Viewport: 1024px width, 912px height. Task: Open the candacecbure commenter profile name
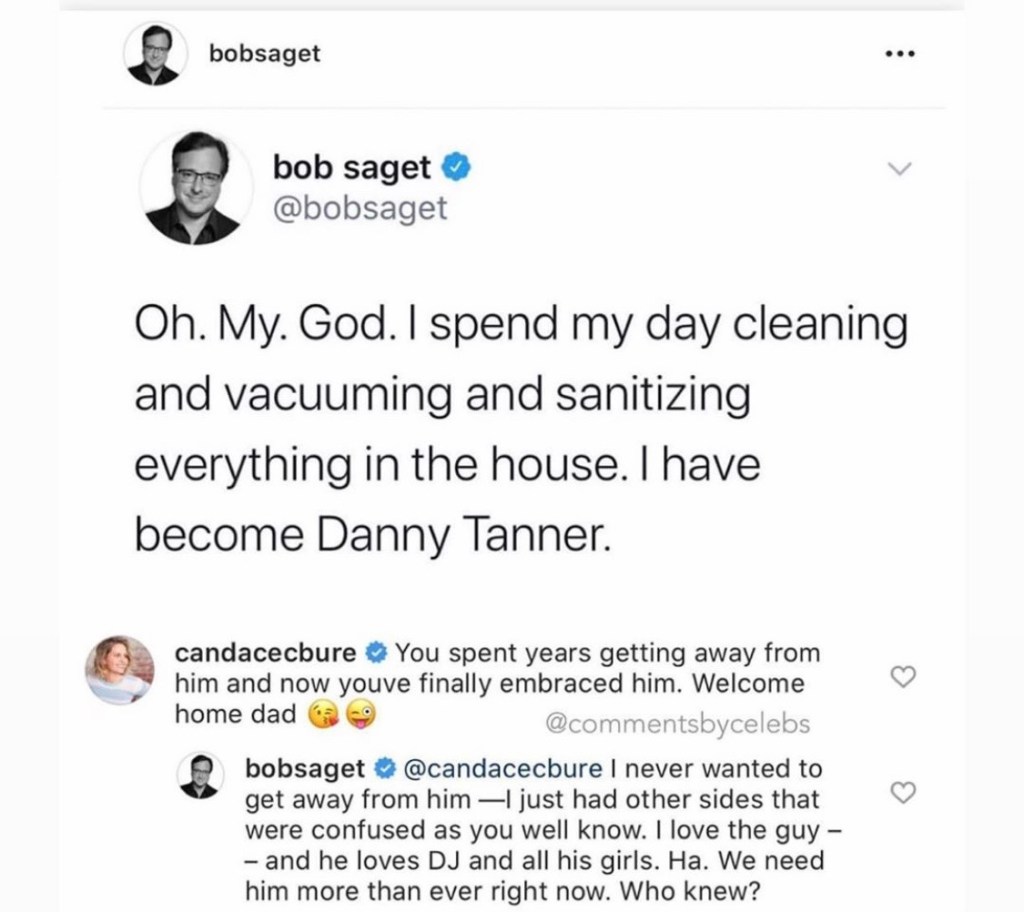click(265, 654)
